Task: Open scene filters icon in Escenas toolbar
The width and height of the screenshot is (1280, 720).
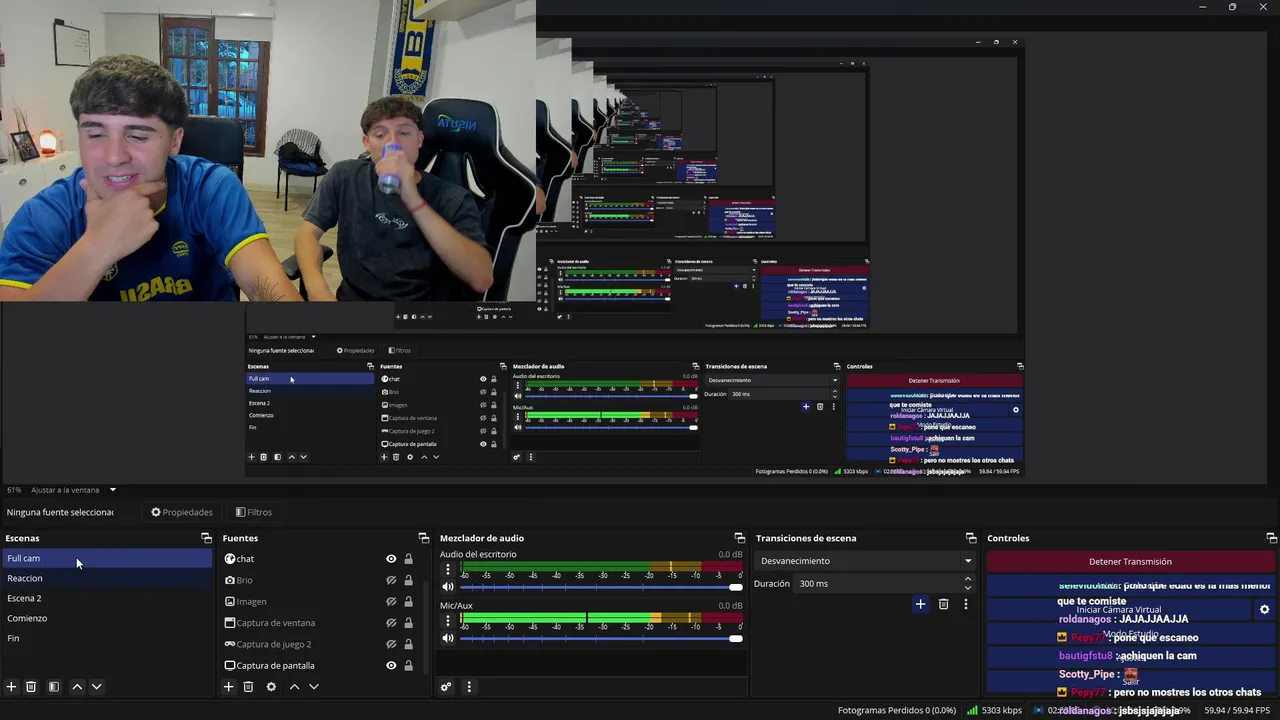Action: (x=54, y=687)
